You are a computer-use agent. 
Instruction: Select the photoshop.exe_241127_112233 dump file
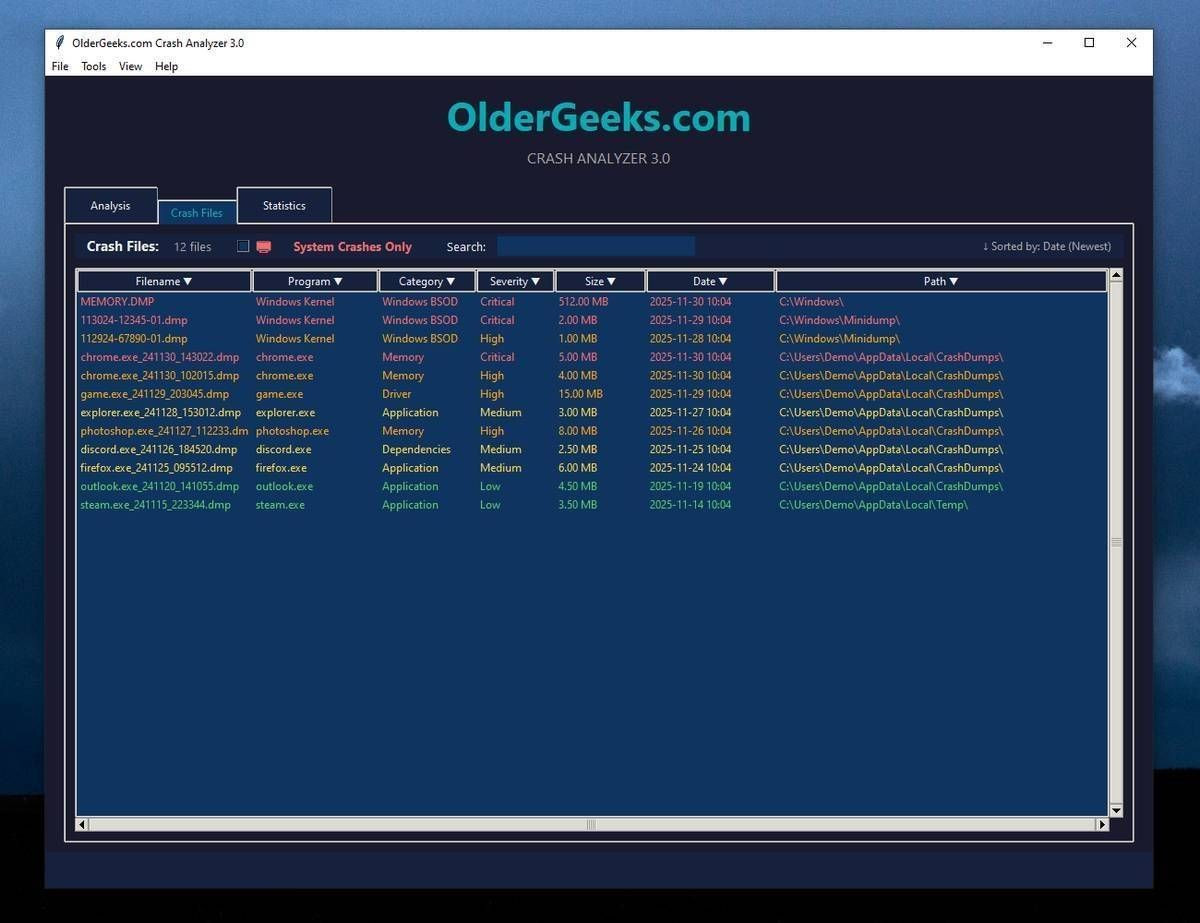point(592,431)
